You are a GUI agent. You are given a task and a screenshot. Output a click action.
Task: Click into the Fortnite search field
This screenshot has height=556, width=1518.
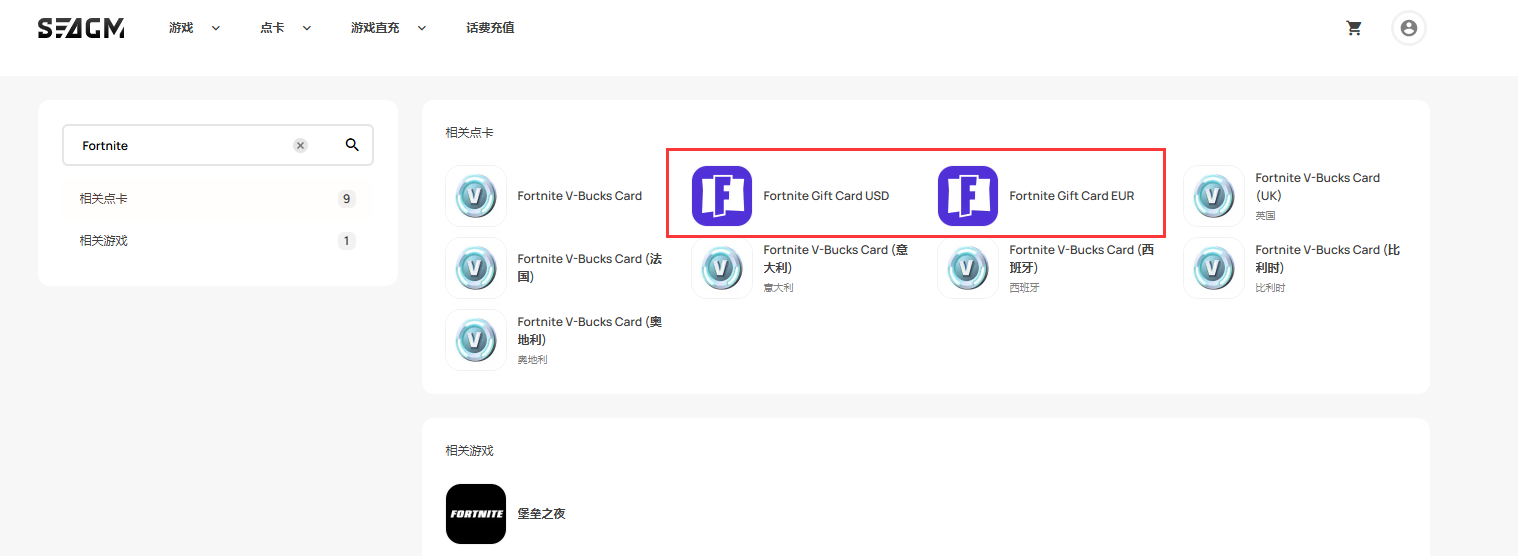pos(180,145)
